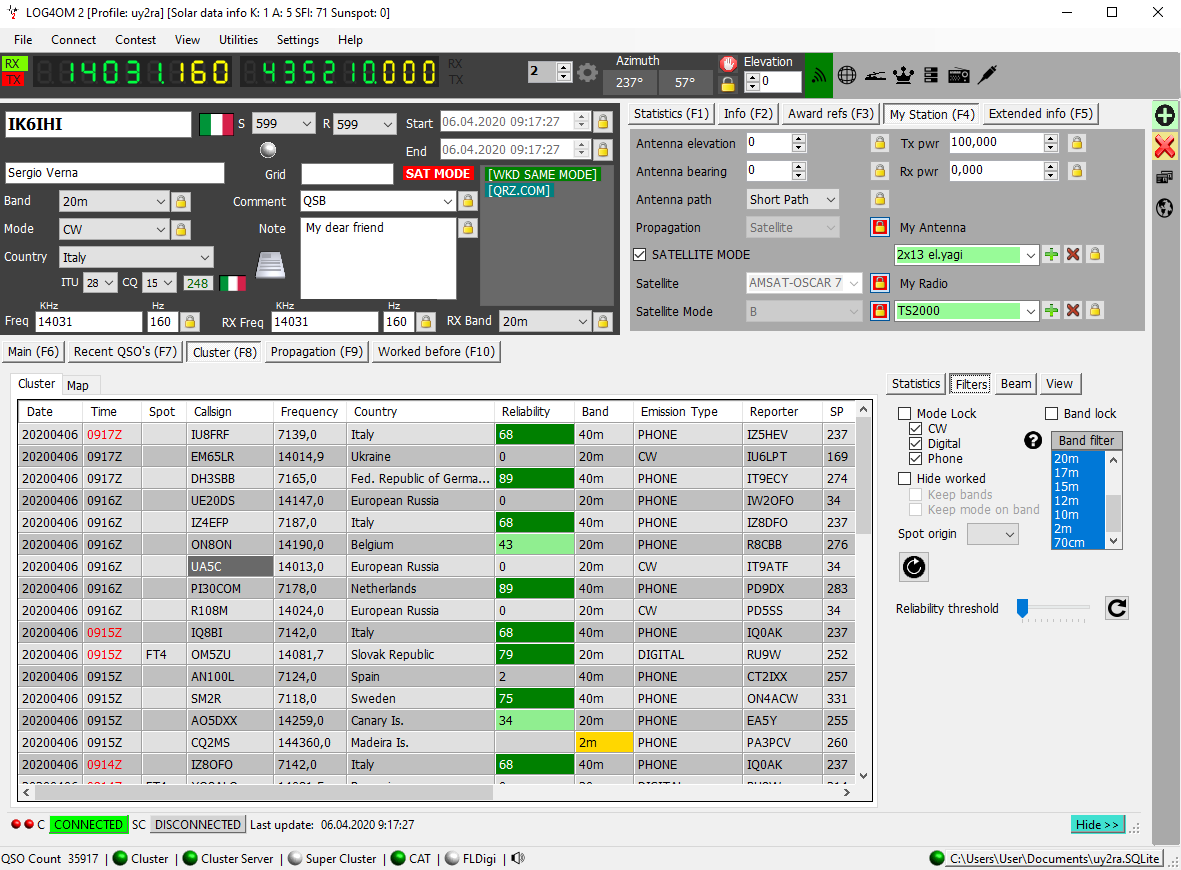Clear entry using the red X icon
1181x870 pixels.
click(x=1164, y=146)
